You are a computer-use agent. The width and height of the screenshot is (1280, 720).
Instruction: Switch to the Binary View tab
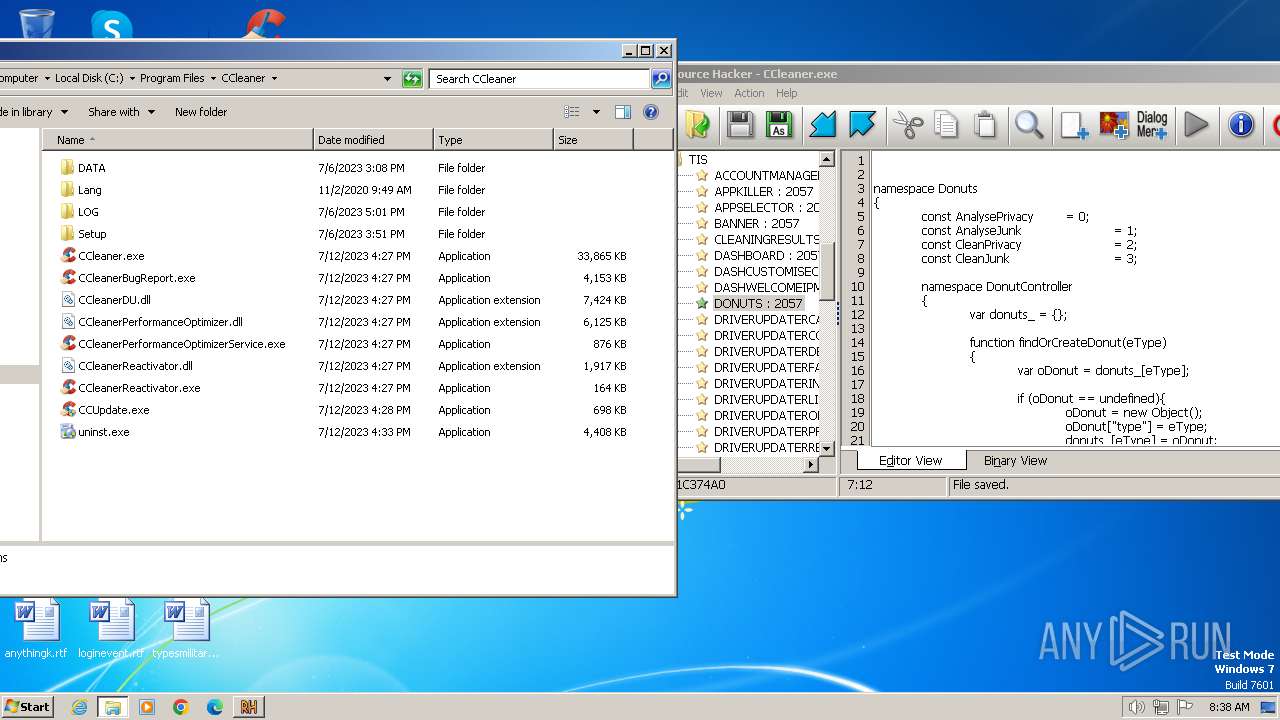[1015, 460]
